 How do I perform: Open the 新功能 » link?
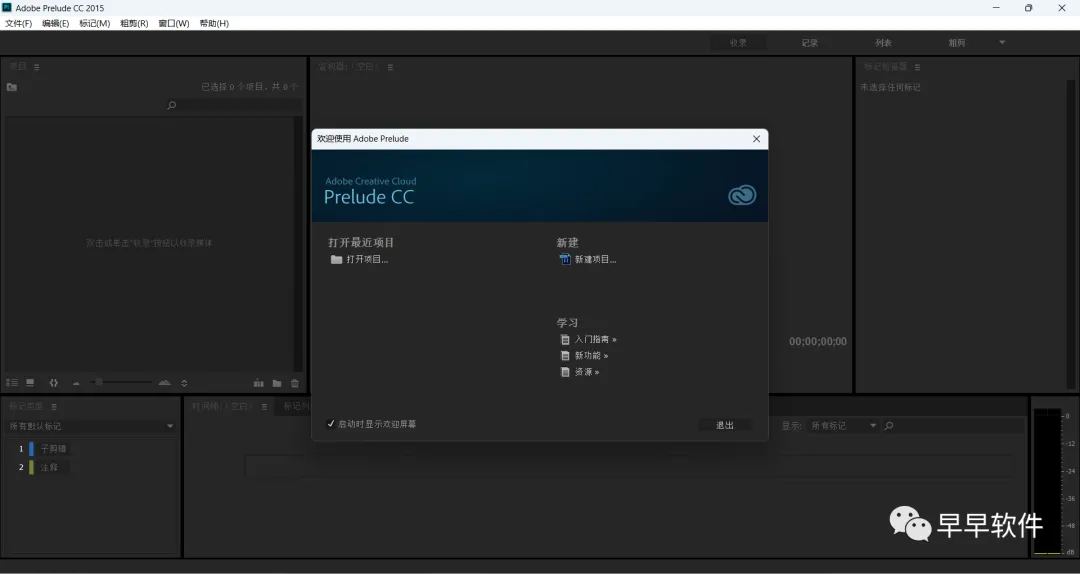point(592,356)
